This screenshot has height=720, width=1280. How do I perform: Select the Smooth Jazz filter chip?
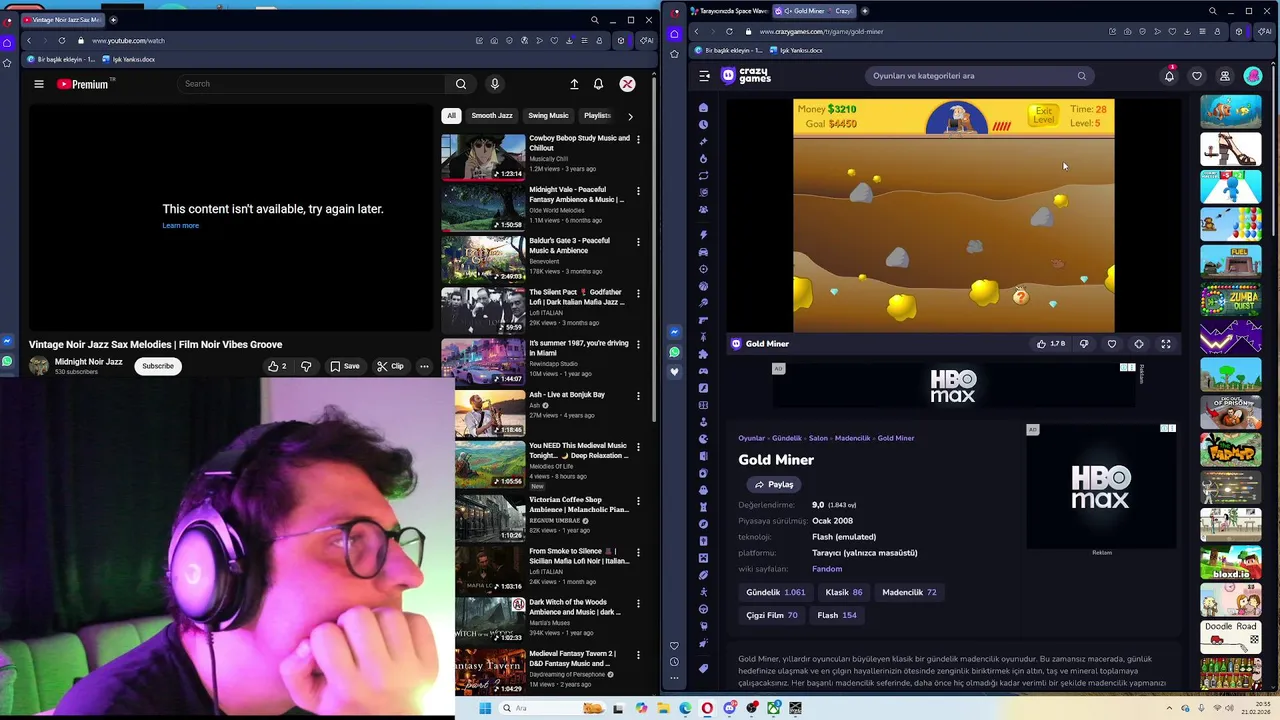pyautogui.click(x=492, y=116)
